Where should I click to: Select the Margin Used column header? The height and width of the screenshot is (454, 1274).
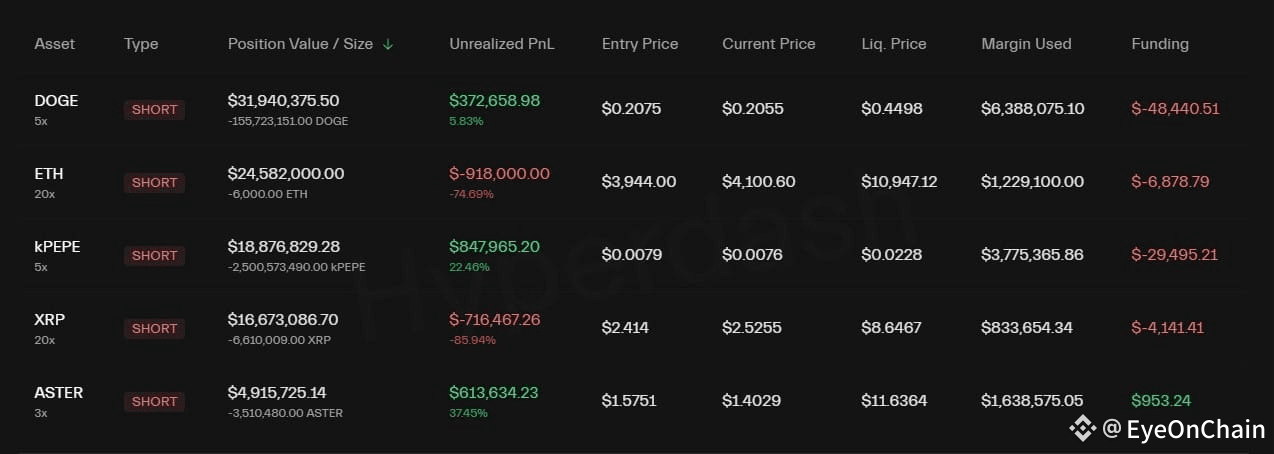click(1026, 44)
